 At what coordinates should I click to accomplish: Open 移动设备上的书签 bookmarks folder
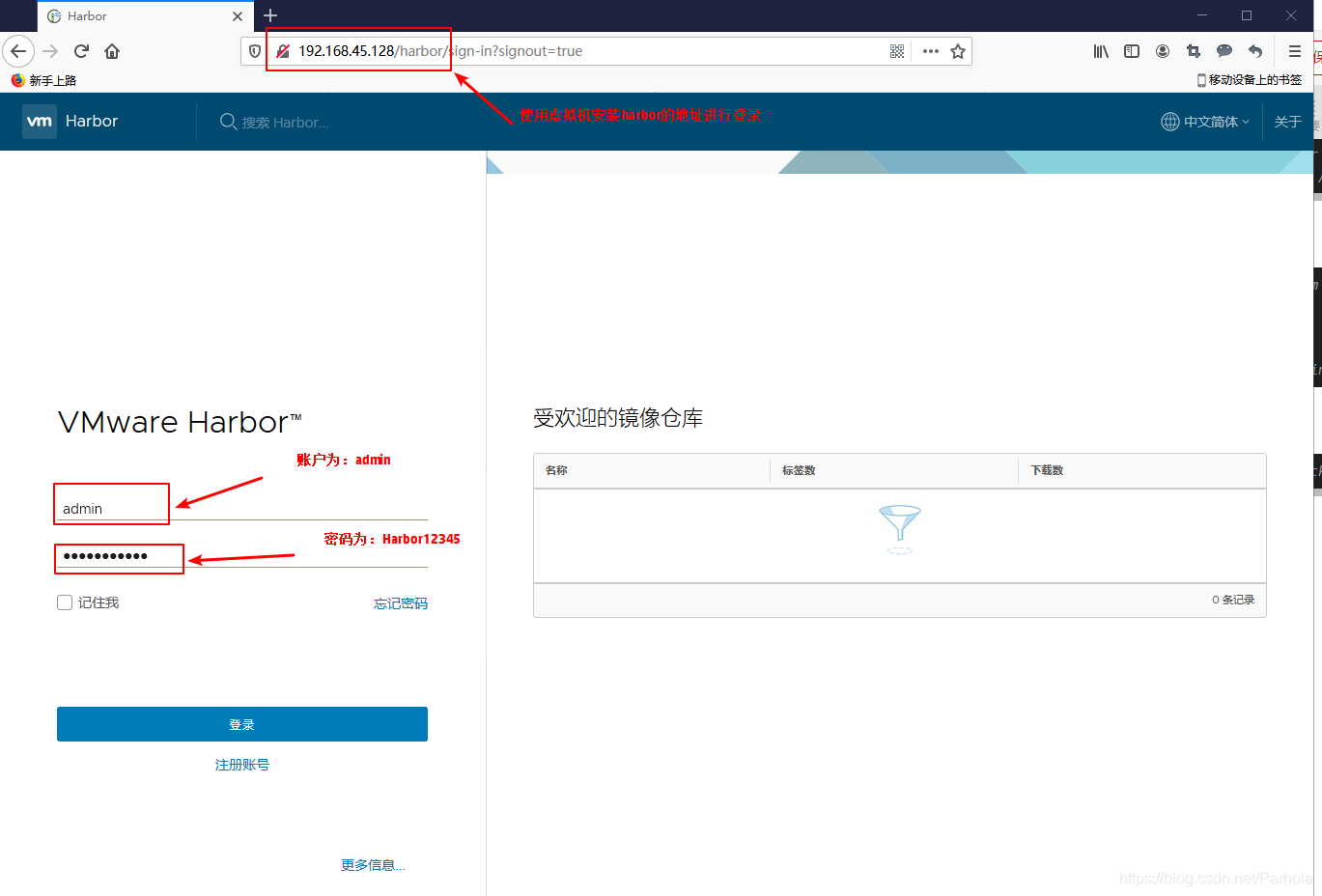click(1250, 80)
